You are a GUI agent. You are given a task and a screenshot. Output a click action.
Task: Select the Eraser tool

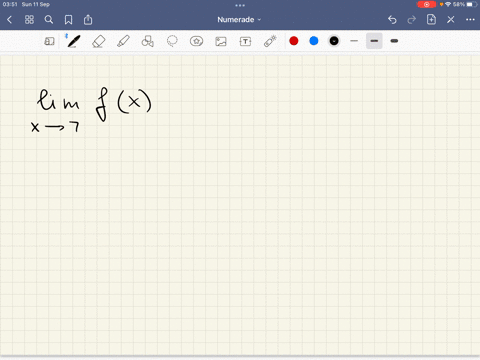pos(98,41)
